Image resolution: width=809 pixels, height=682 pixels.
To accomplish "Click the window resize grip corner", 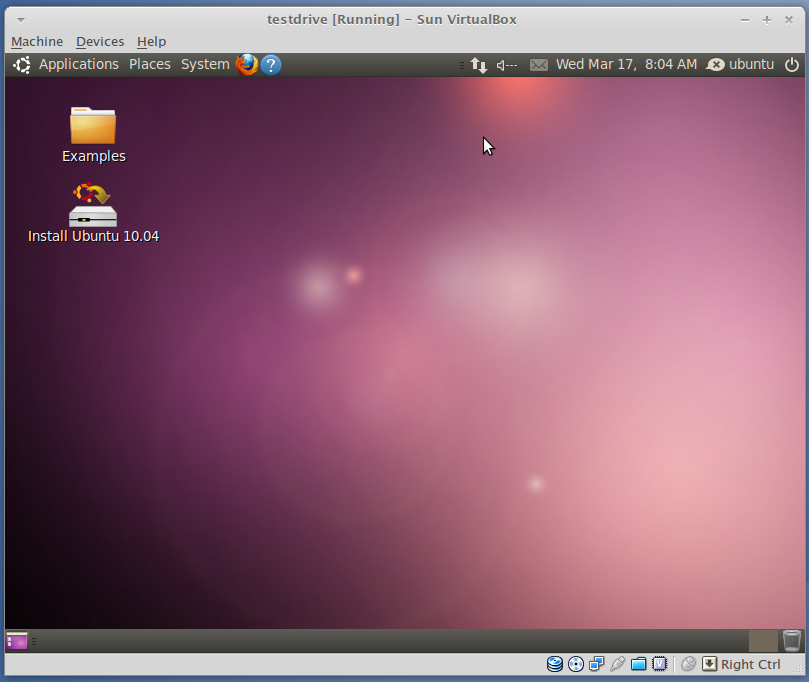I will [800, 669].
